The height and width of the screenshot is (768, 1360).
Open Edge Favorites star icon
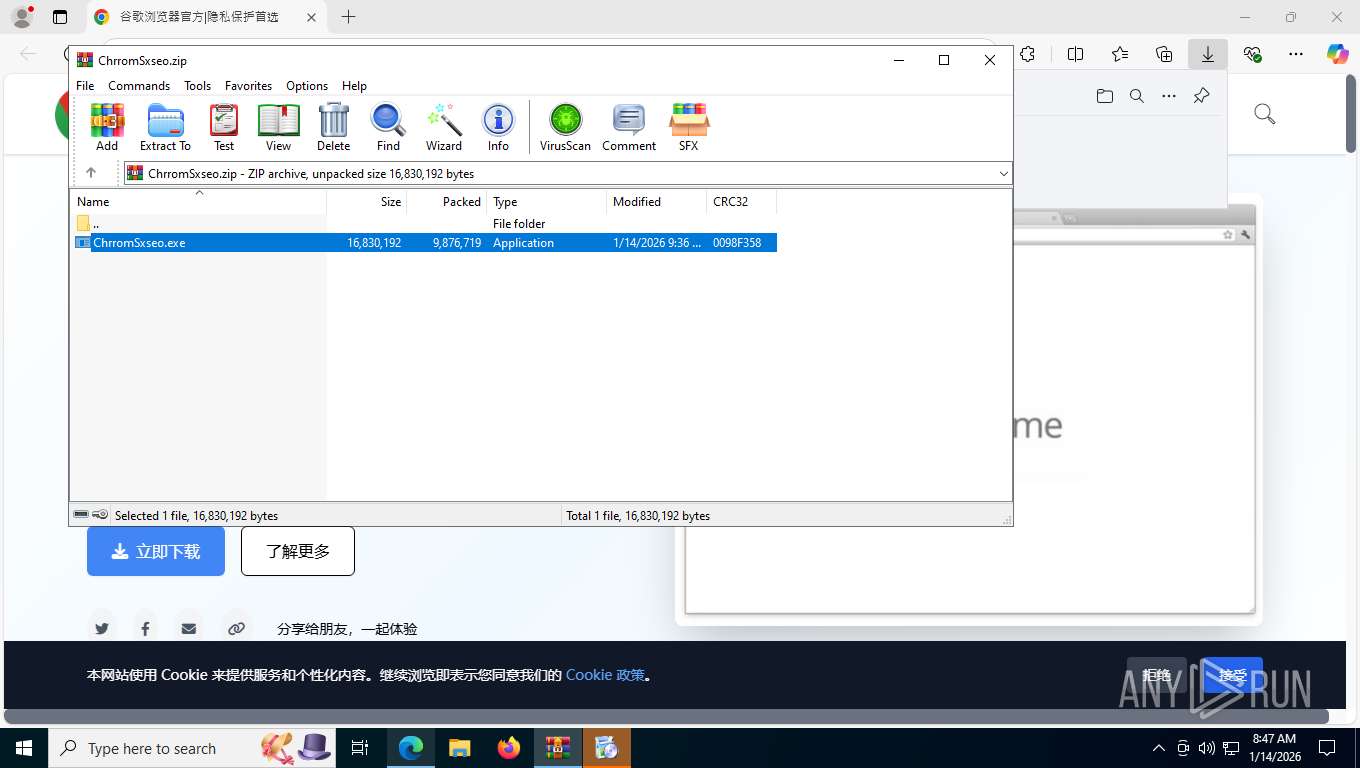click(1120, 54)
